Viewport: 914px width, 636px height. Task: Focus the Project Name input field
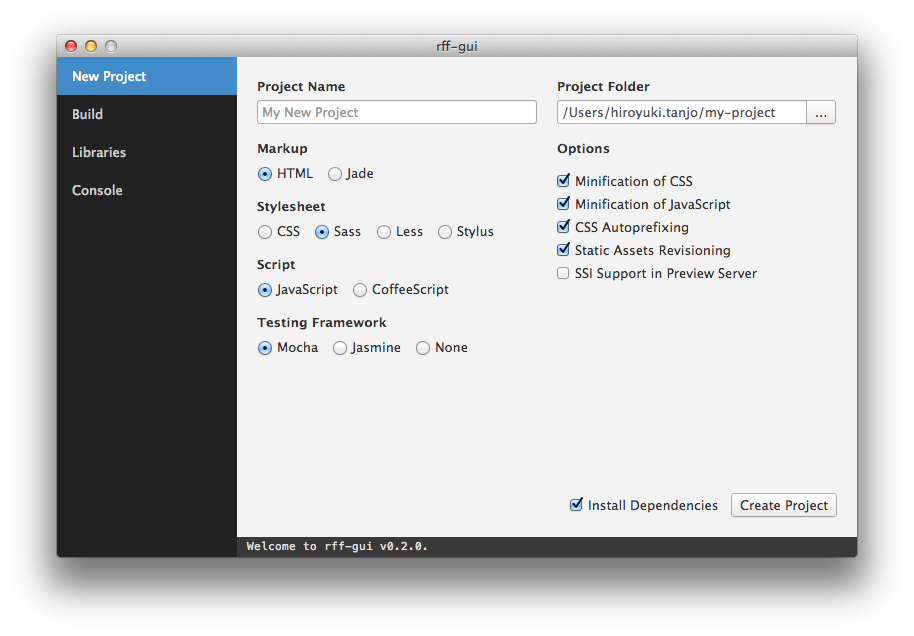396,112
